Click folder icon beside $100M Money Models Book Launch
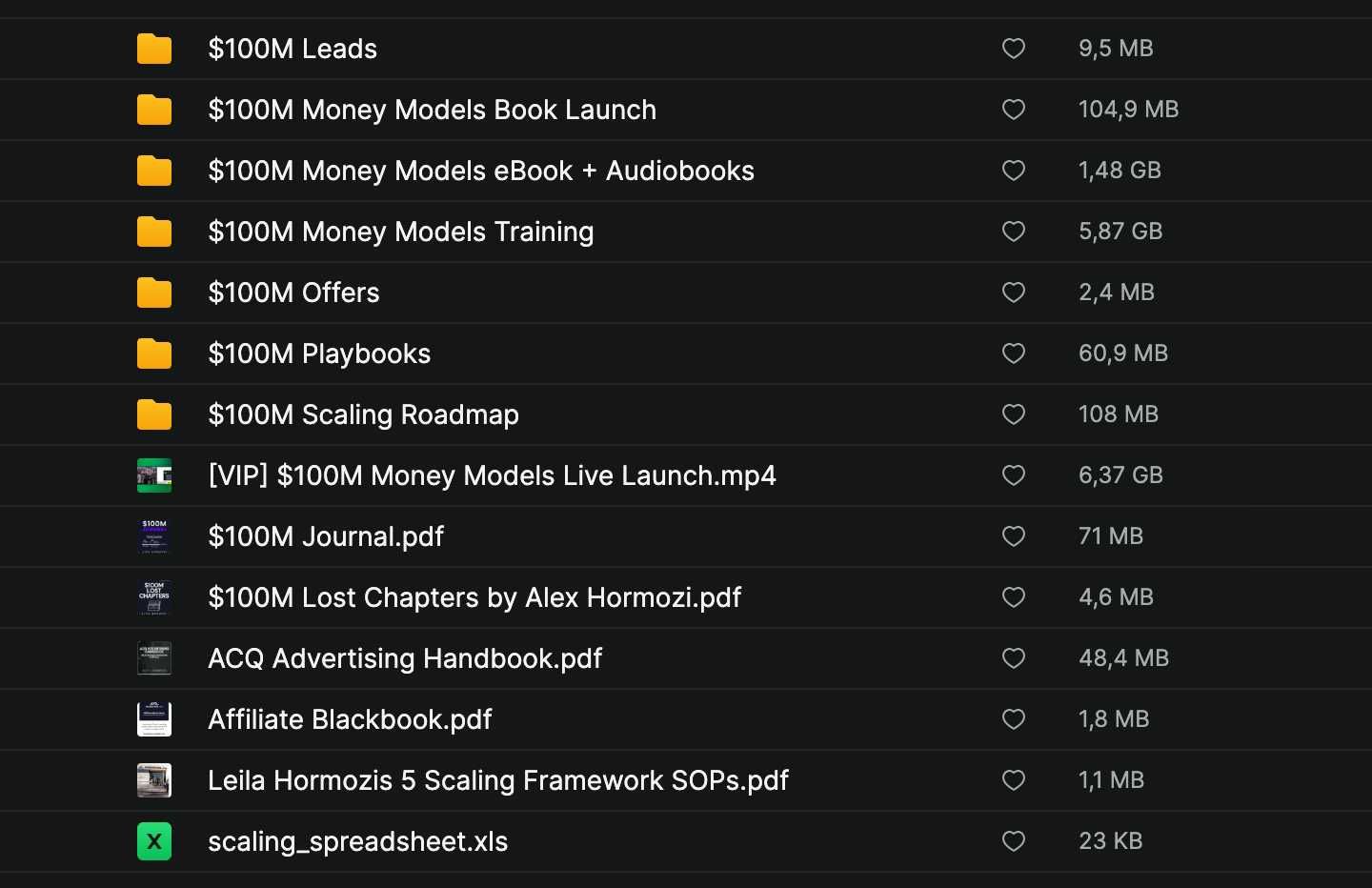The image size is (1372, 888). pyautogui.click(x=154, y=110)
